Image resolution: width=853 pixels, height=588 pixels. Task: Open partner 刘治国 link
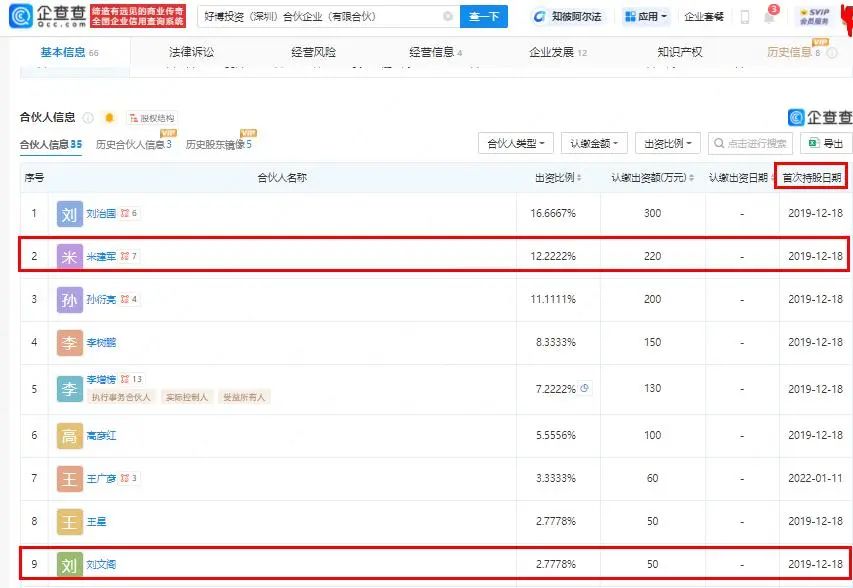101,213
